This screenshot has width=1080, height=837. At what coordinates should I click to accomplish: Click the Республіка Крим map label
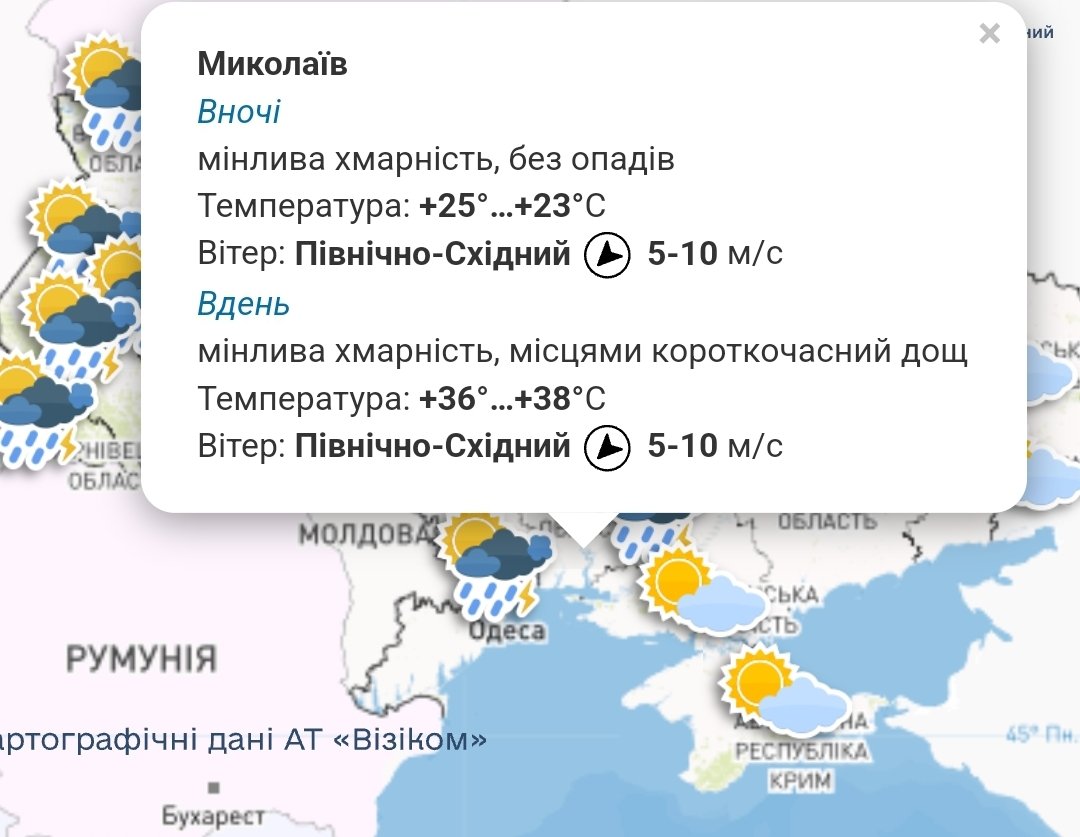click(801, 765)
